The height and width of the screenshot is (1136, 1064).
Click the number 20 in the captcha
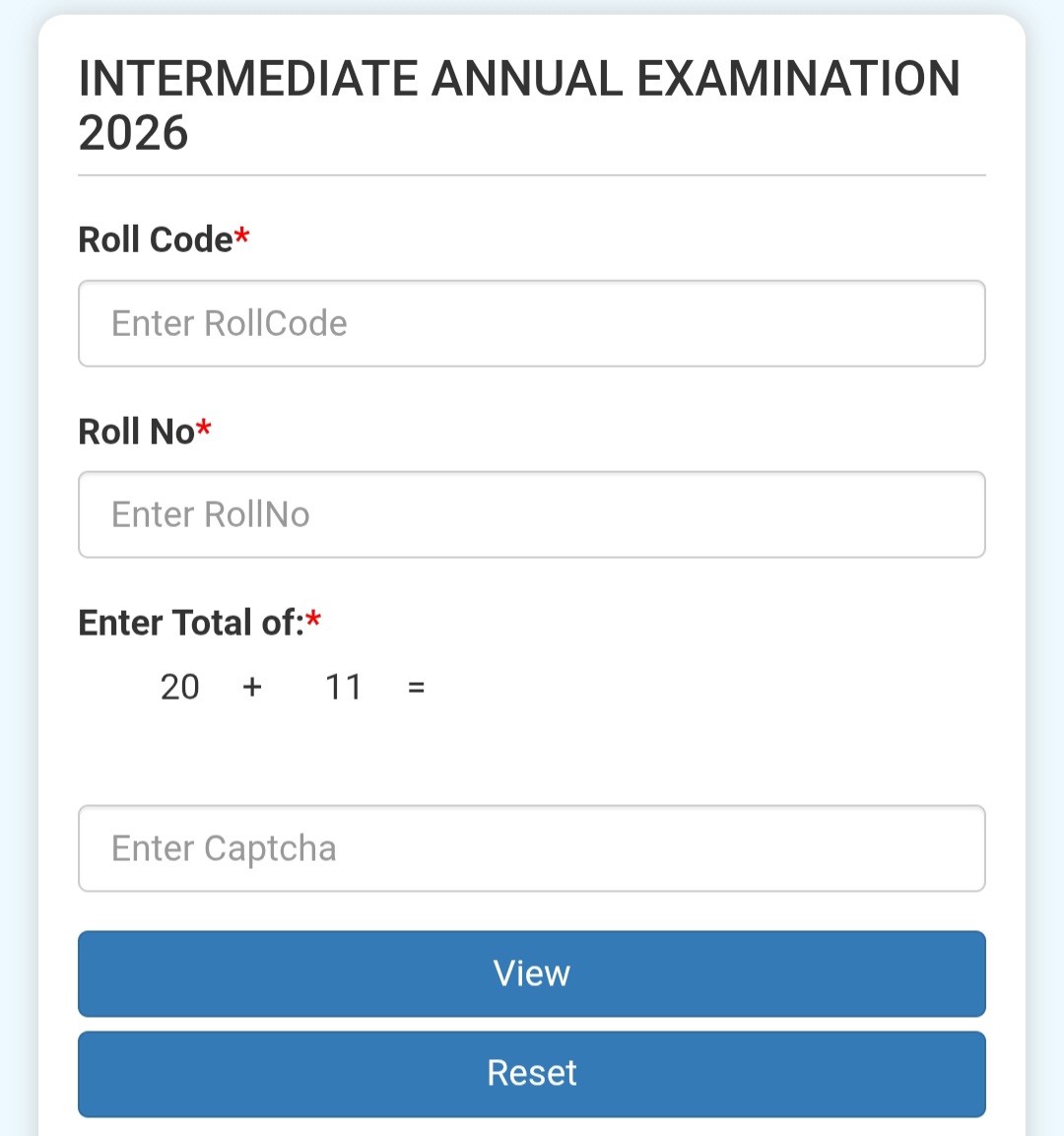point(178,687)
